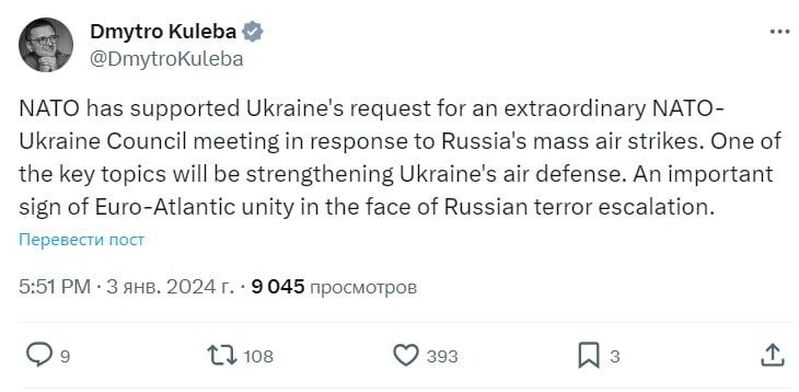Click "Перевести пост" translate link
Viewport: 799px width, 392px height.
(x=82, y=240)
